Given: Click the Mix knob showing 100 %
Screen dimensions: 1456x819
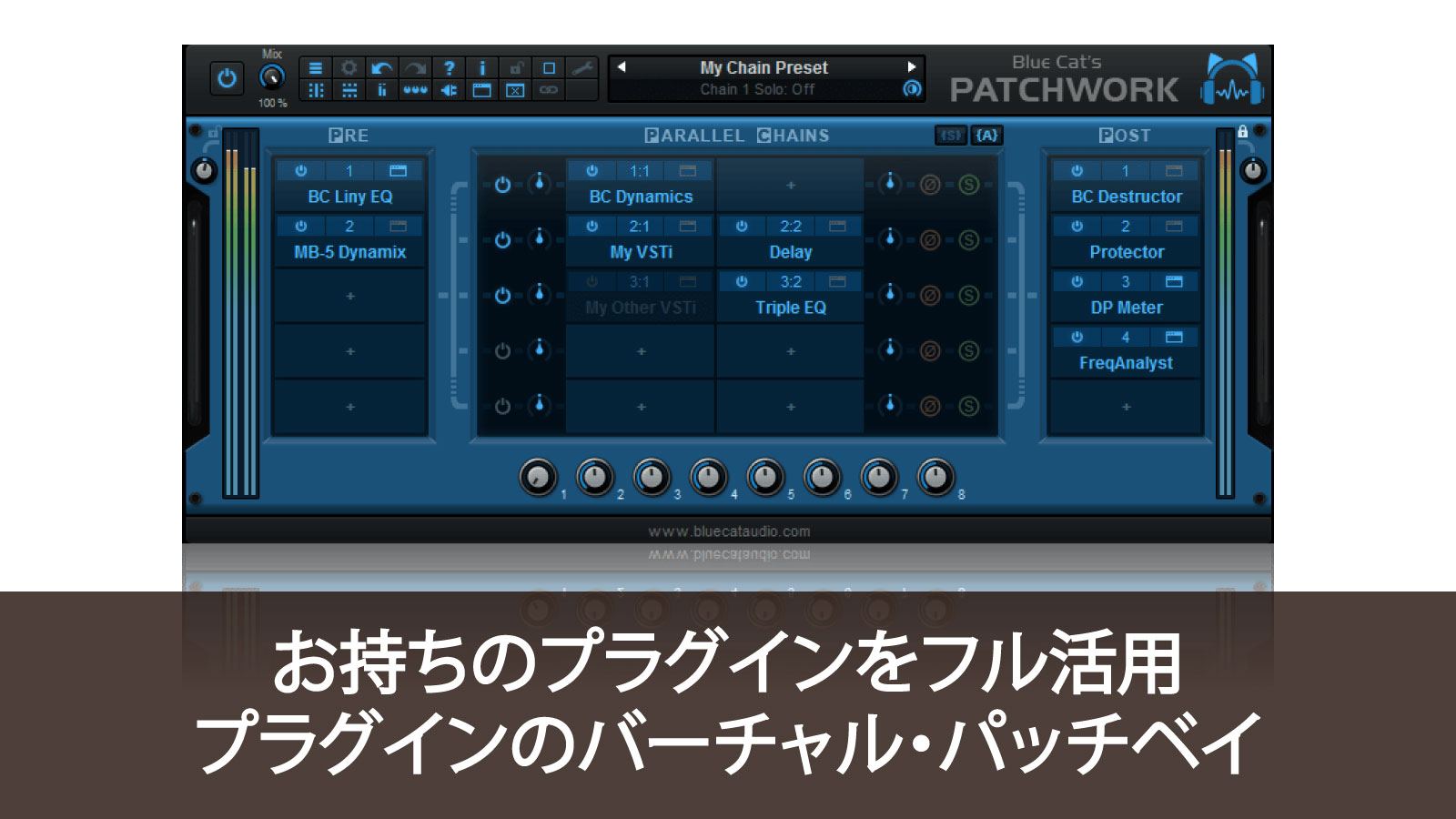Looking at the screenshot, I should coord(271,77).
